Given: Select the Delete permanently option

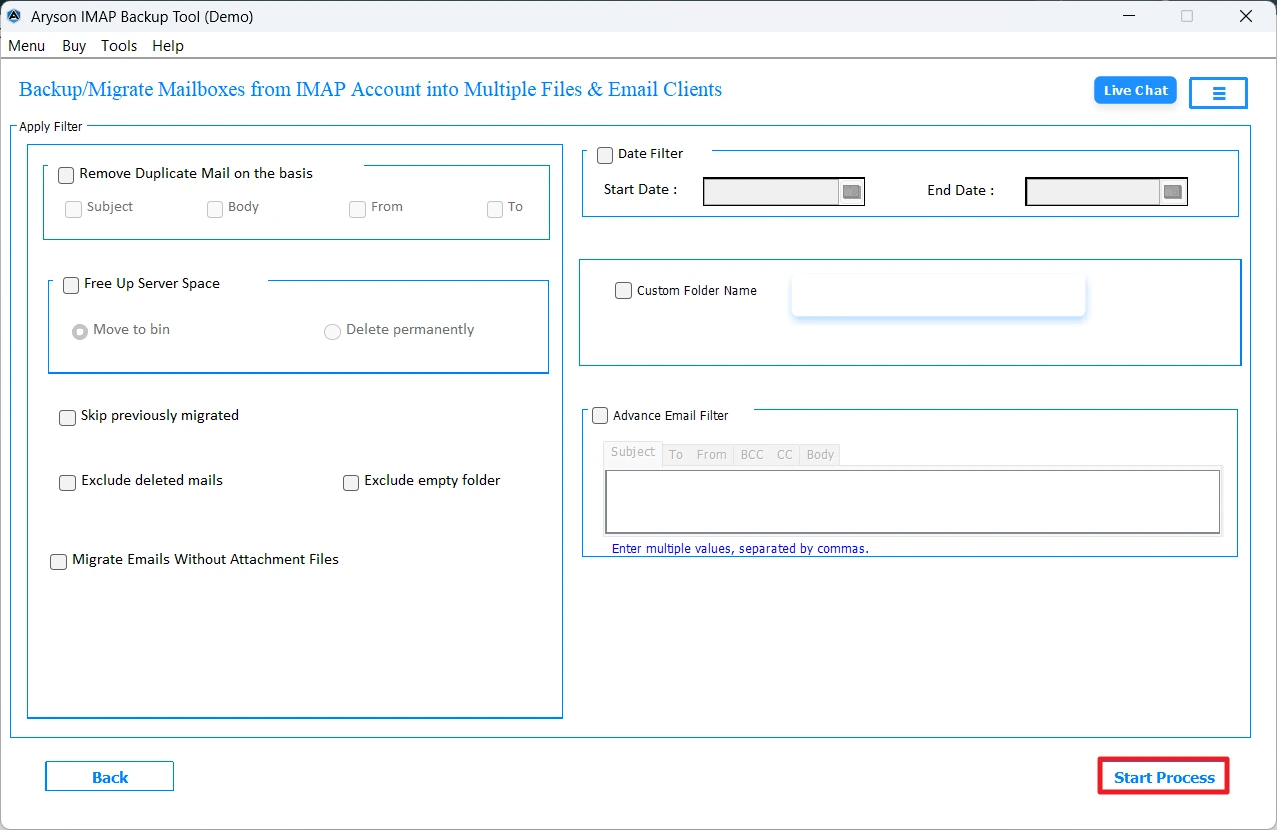Looking at the screenshot, I should [332, 331].
